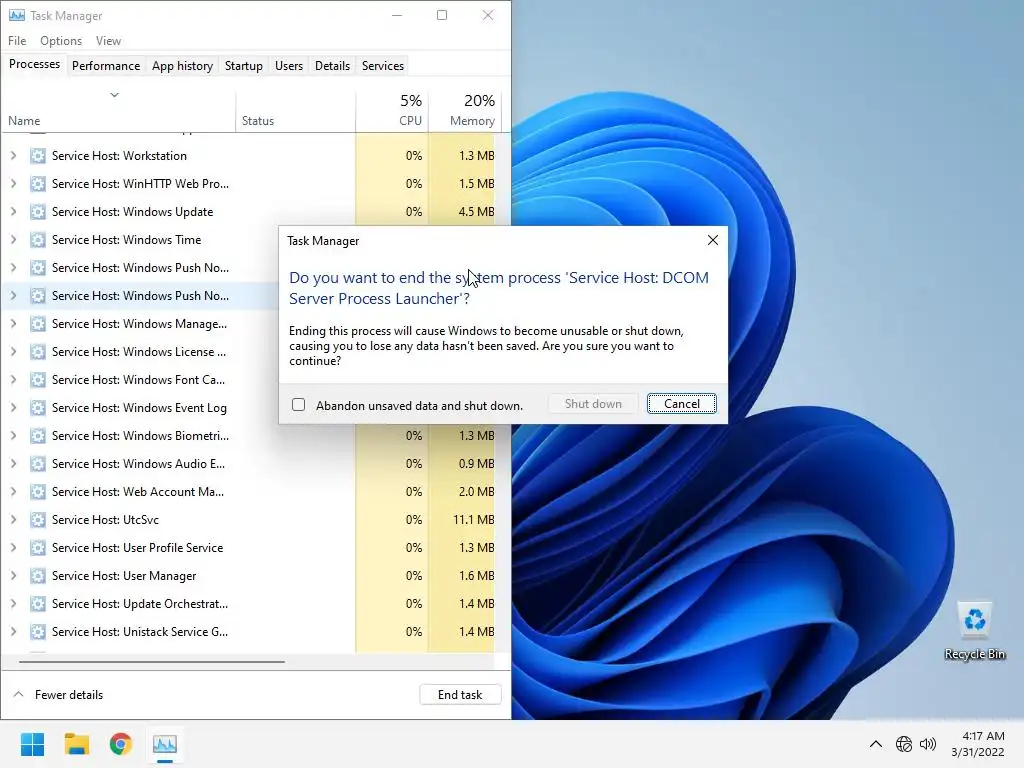Toggle the column collapse chevron above Name

(114, 95)
